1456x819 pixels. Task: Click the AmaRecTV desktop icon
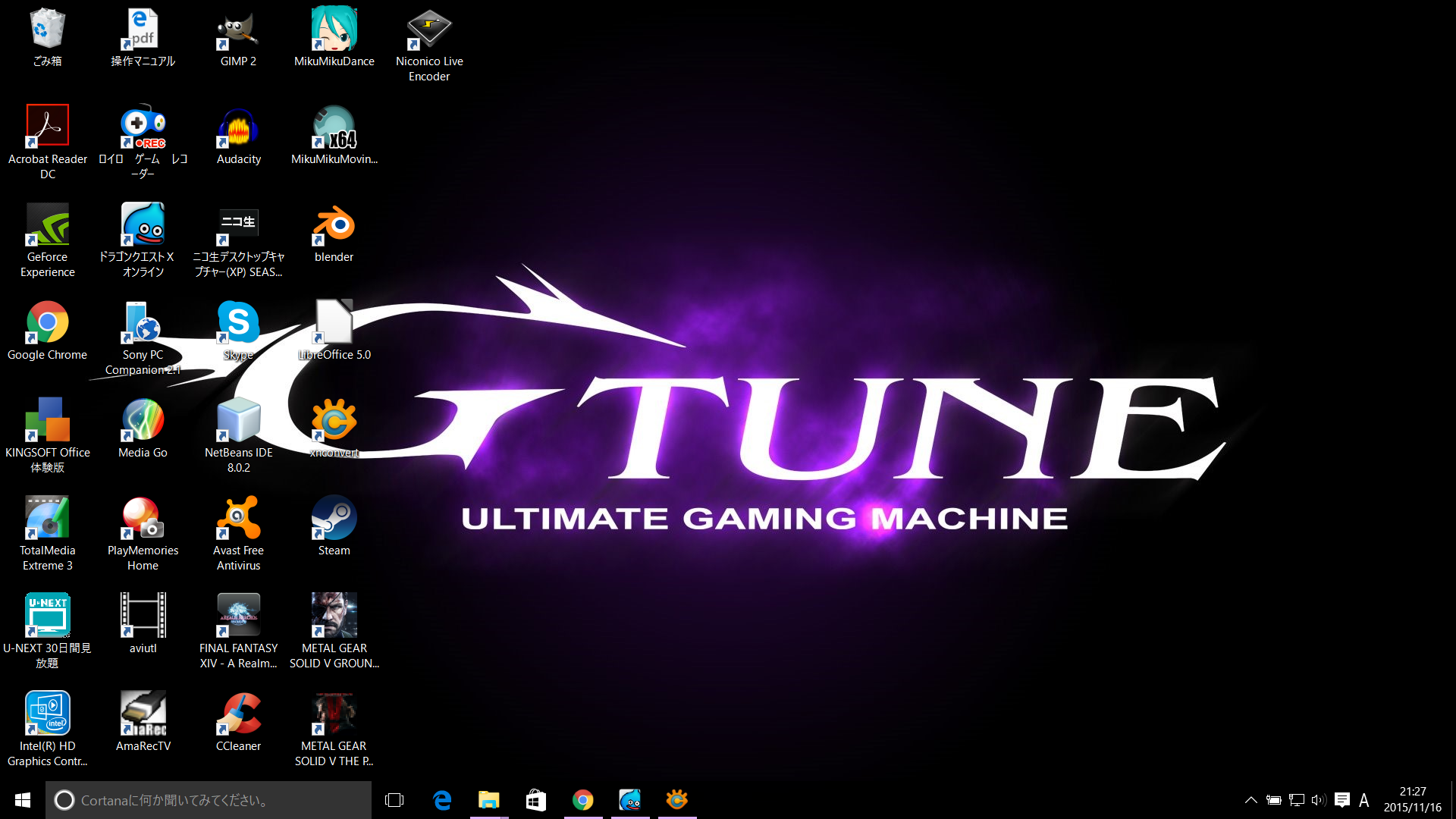143,715
